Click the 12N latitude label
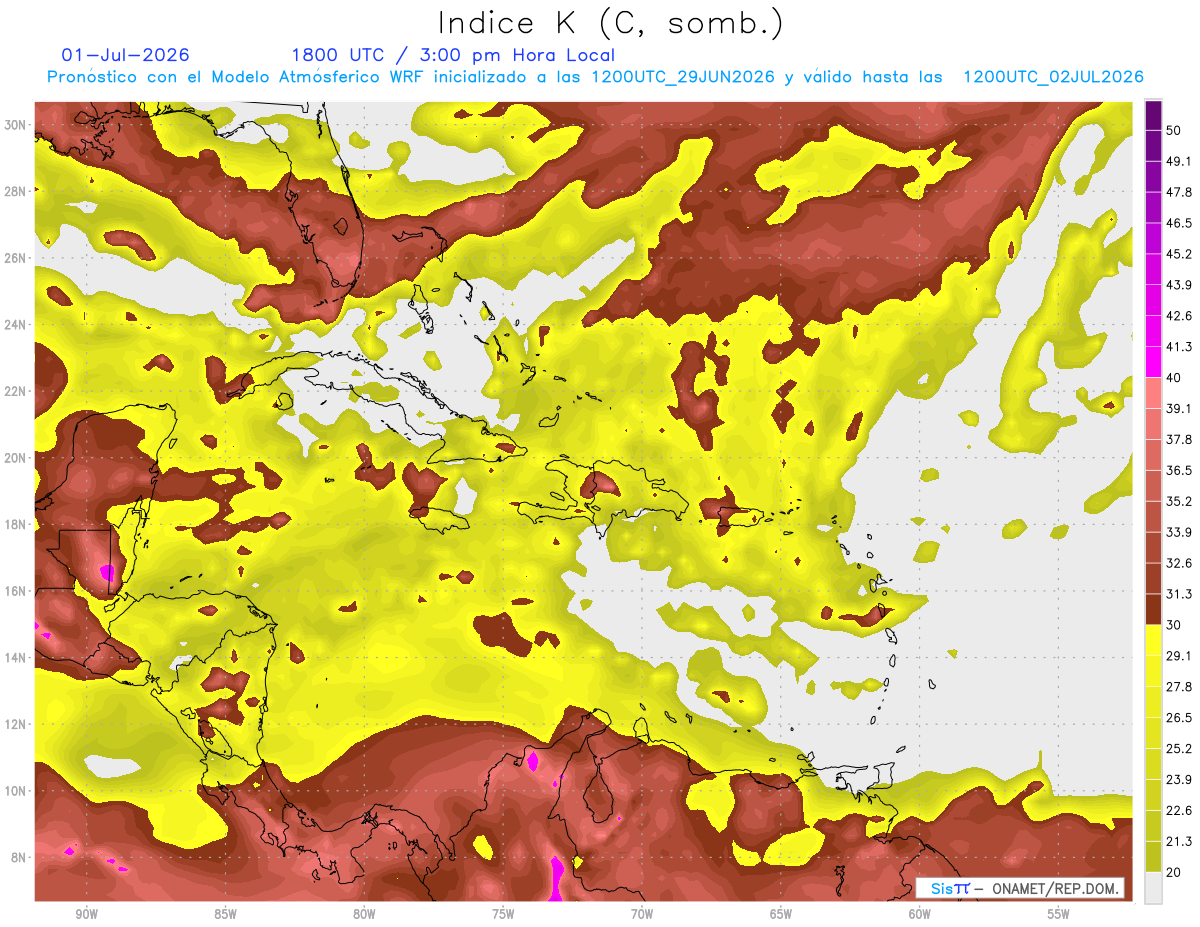Viewport: 1200px width, 927px height. click(15, 724)
